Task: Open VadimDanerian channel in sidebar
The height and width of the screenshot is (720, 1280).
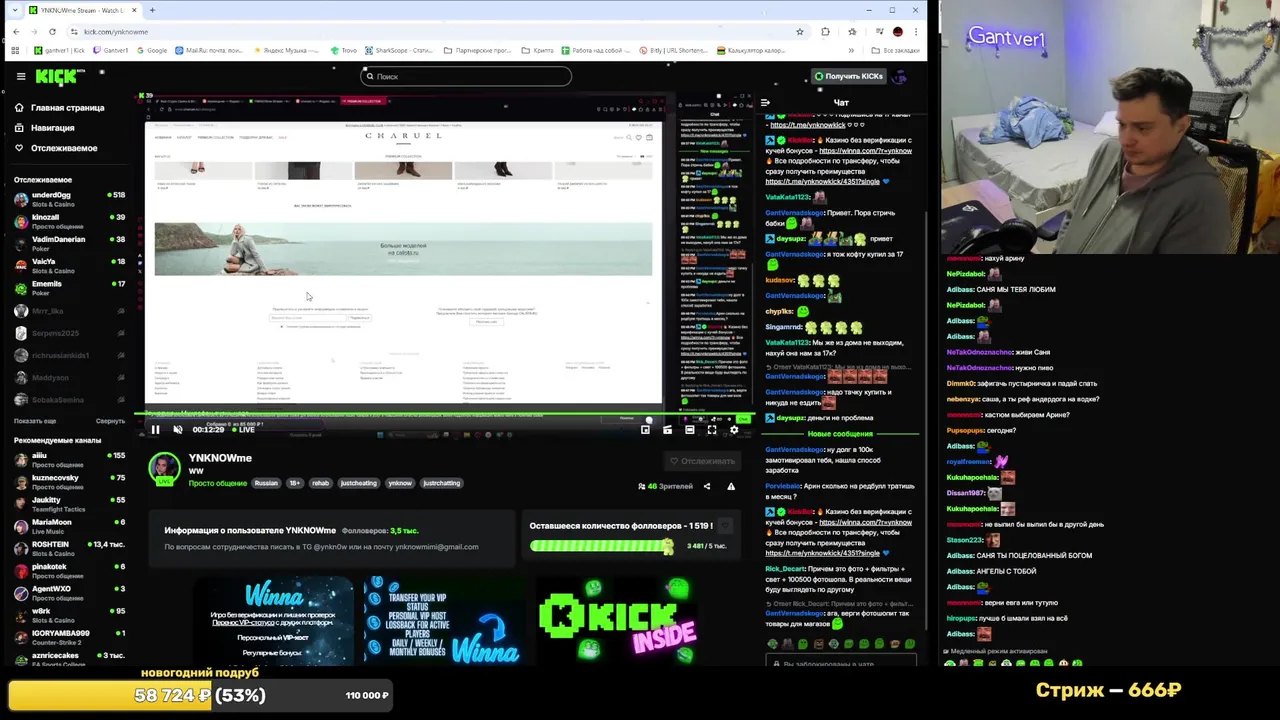Action: pyautogui.click(x=68, y=243)
